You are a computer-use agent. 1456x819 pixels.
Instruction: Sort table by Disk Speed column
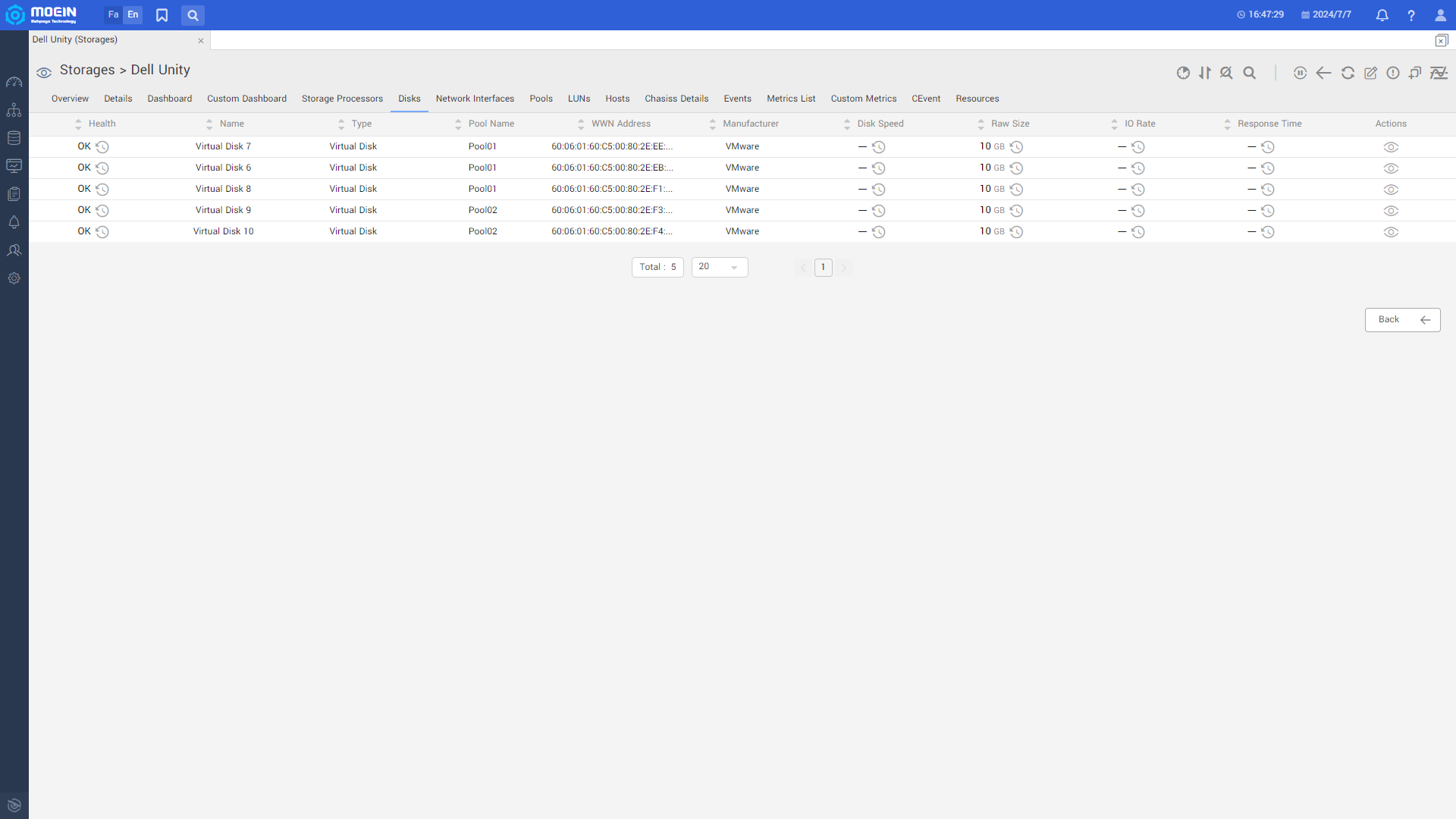847,124
